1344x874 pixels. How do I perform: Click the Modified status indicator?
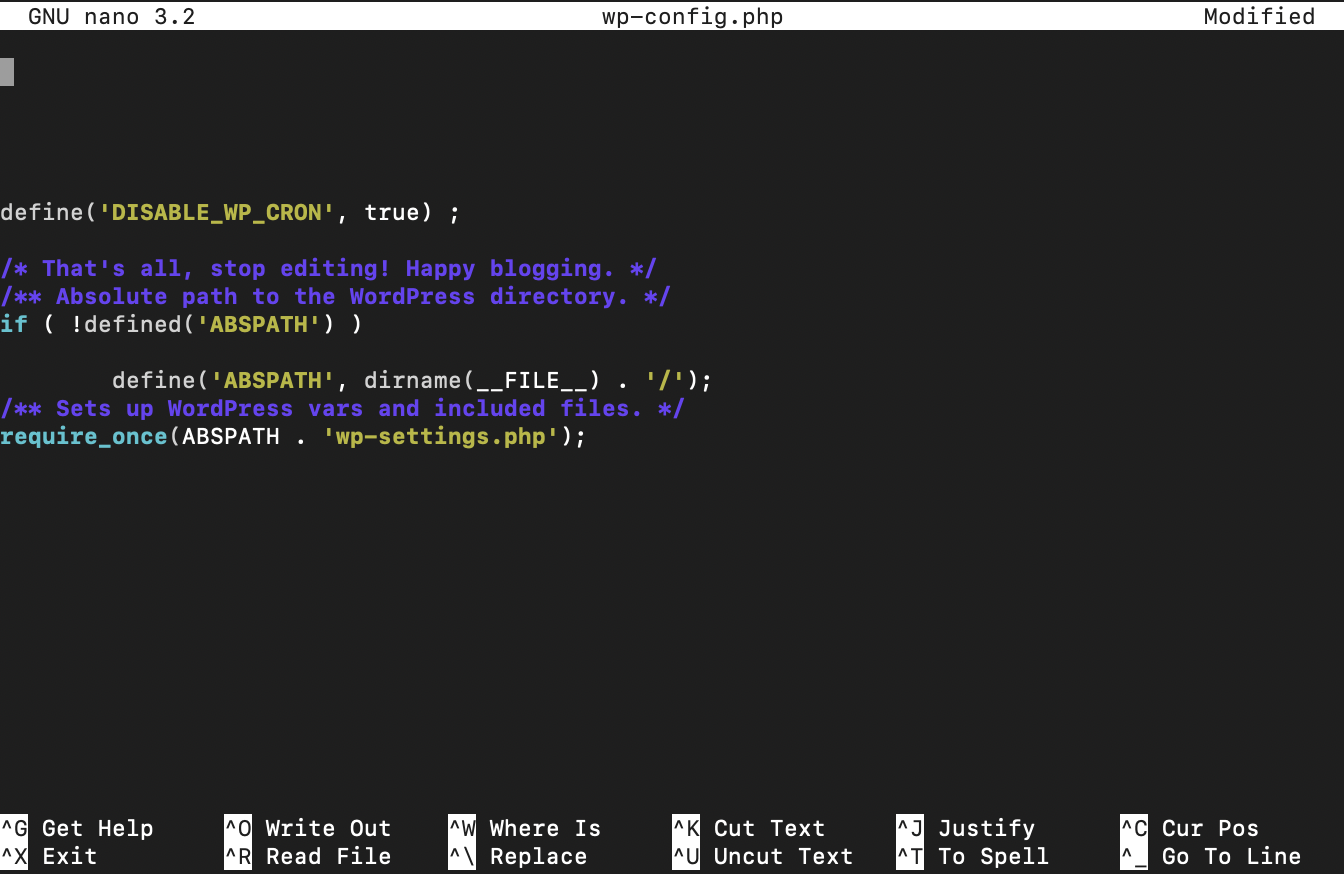pos(1259,16)
